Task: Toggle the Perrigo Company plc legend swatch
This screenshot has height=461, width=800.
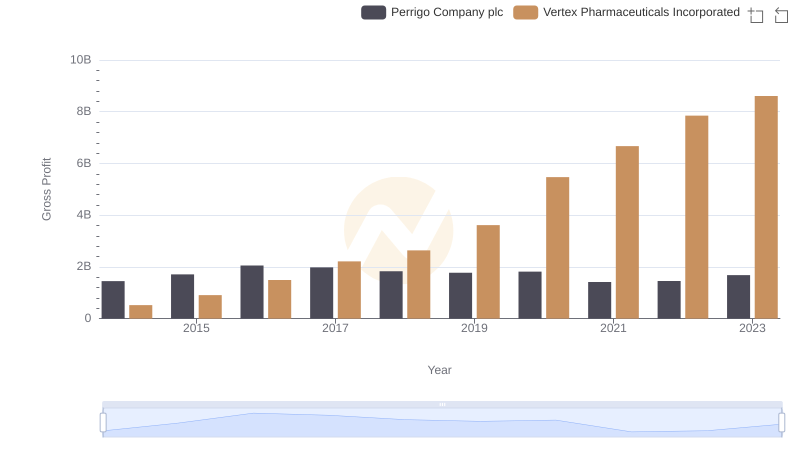Action: click(374, 13)
